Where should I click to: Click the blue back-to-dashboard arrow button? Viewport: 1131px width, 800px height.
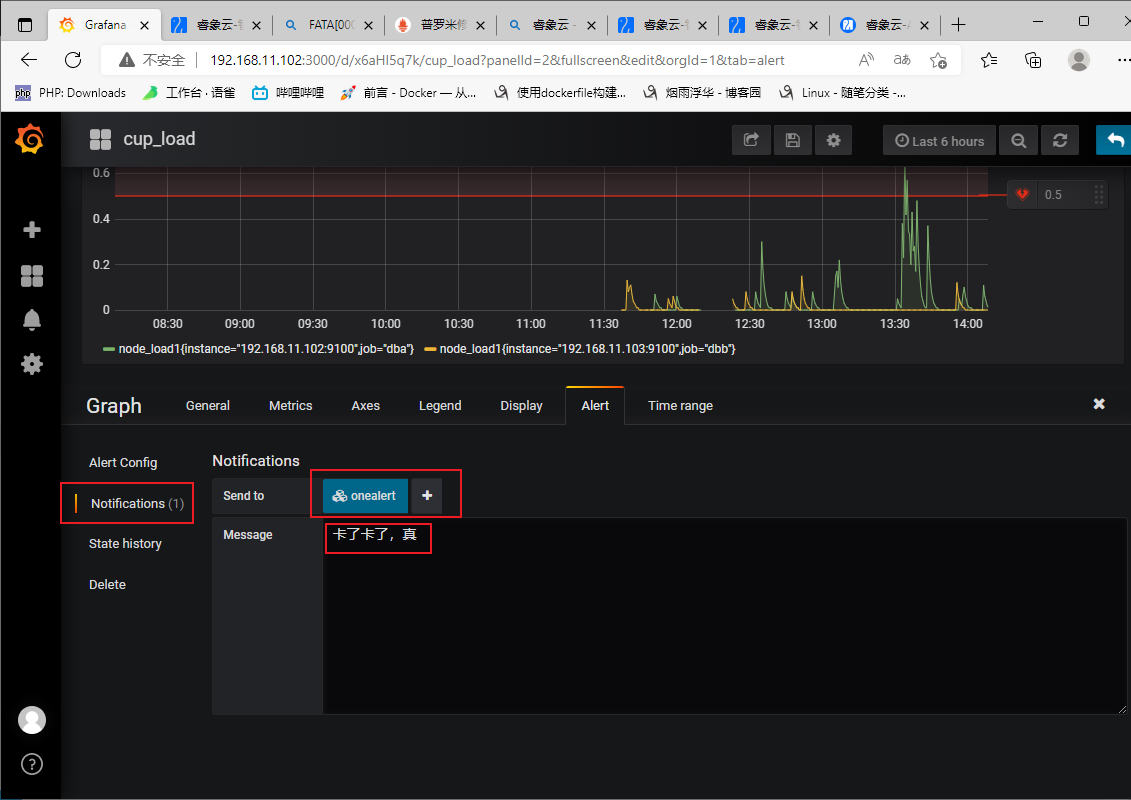pos(1115,140)
